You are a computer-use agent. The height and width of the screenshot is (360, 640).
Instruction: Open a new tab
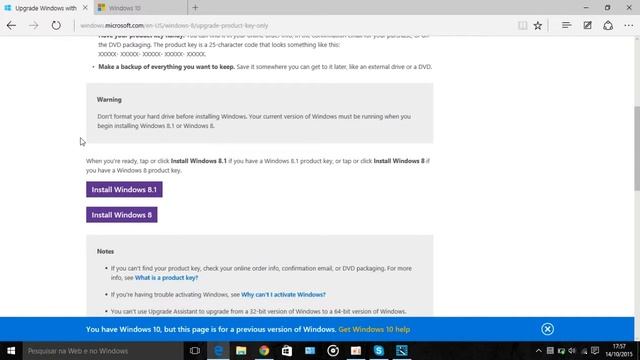click(195, 7)
